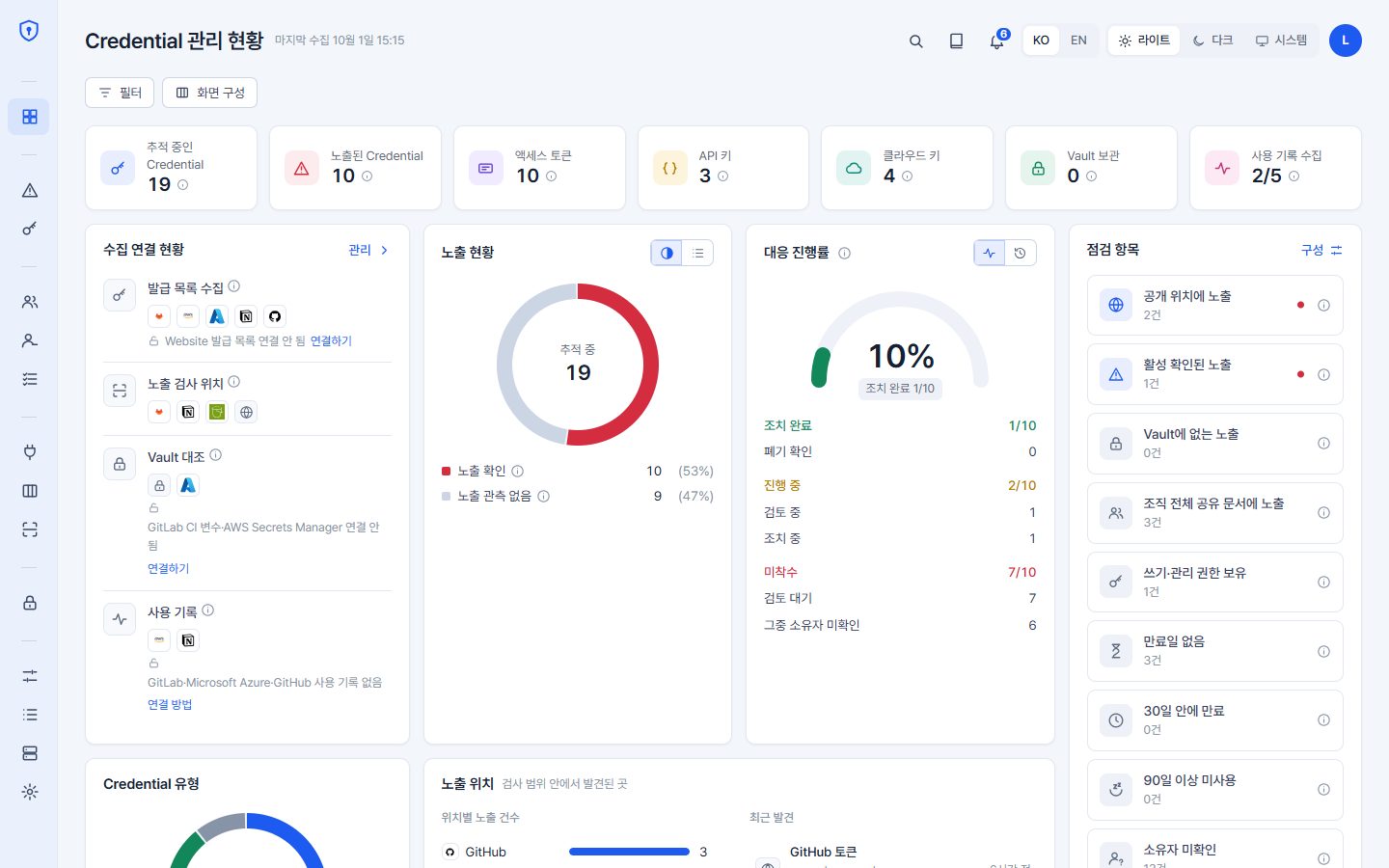Open the warning triangle sidebar icon
This screenshot has width=1389, height=868.
click(29, 190)
